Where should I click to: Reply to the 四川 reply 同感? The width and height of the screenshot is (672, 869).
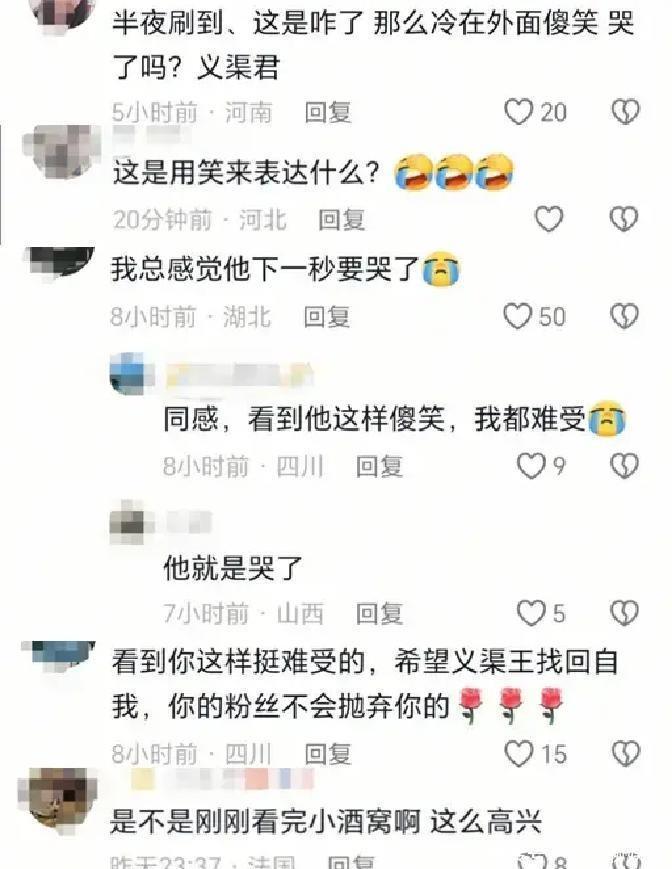[379, 466]
